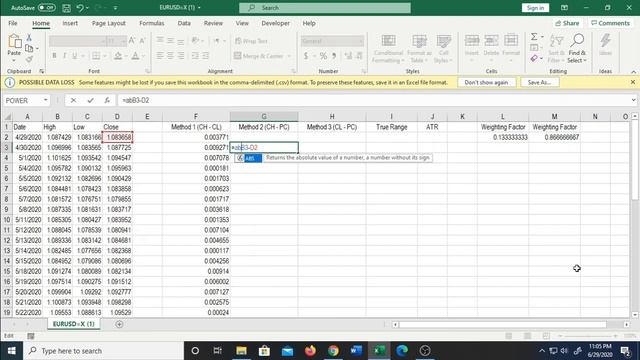Image resolution: width=640 pixels, height=360 pixels.
Task: Click the Format Painter icon
Action: point(29,60)
